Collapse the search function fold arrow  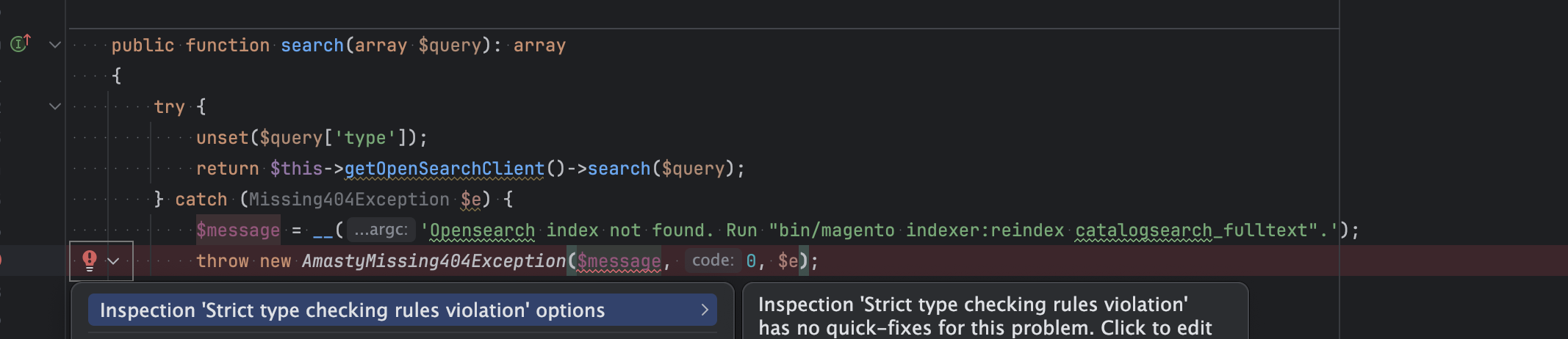tap(55, 45)
